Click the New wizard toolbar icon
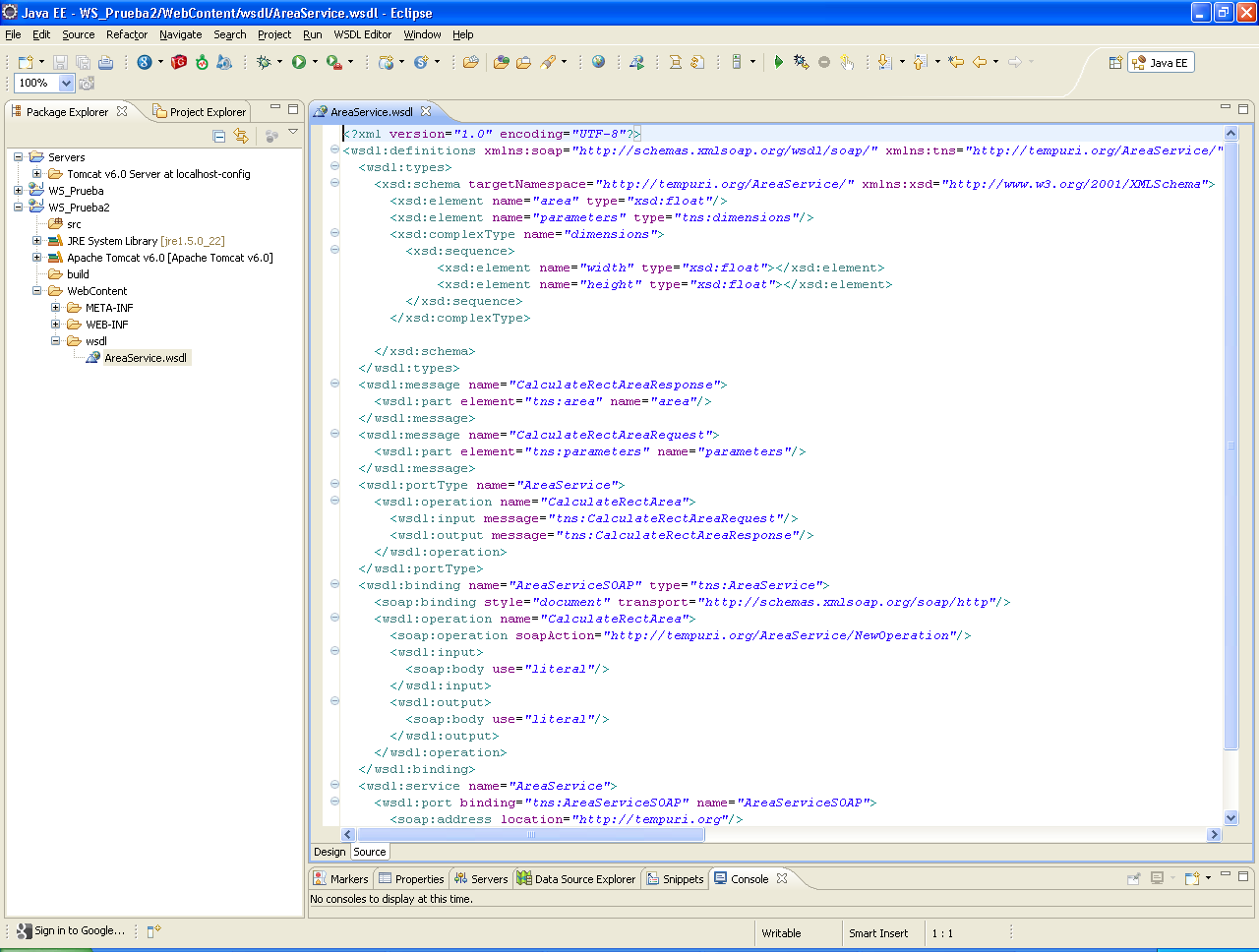 26,62
